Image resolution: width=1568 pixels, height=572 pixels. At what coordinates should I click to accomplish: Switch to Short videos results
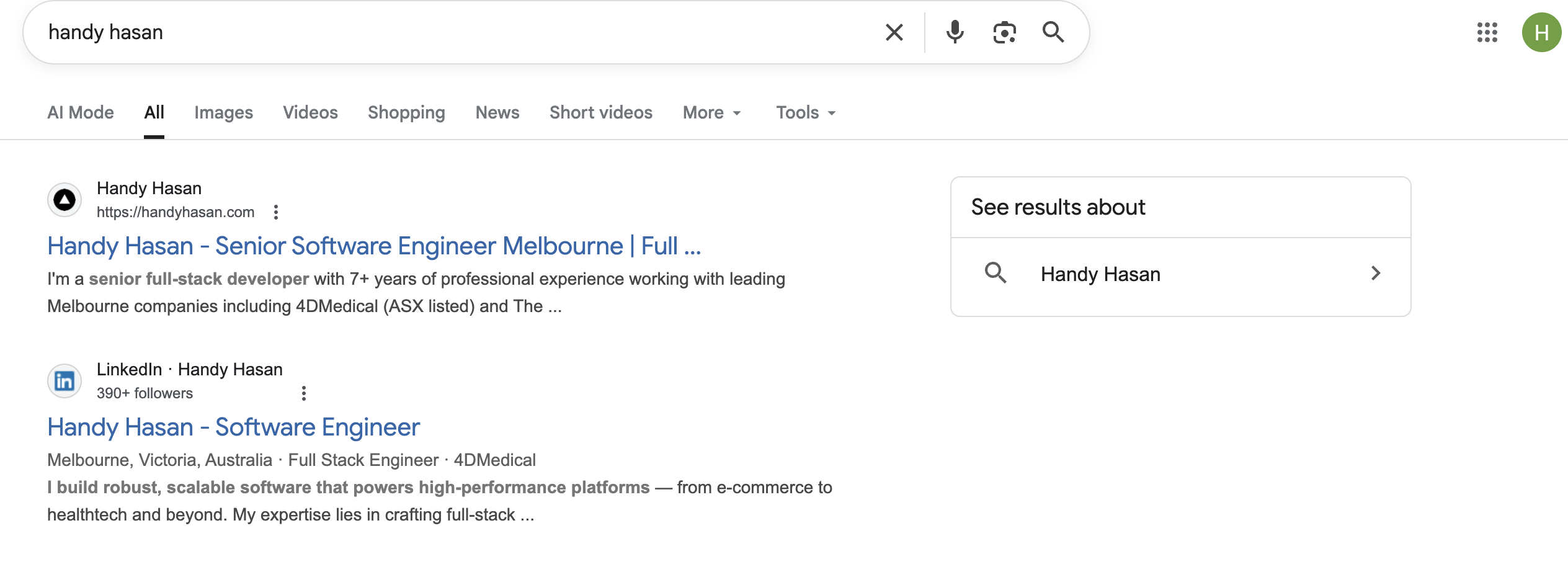(x=600, y=112)
